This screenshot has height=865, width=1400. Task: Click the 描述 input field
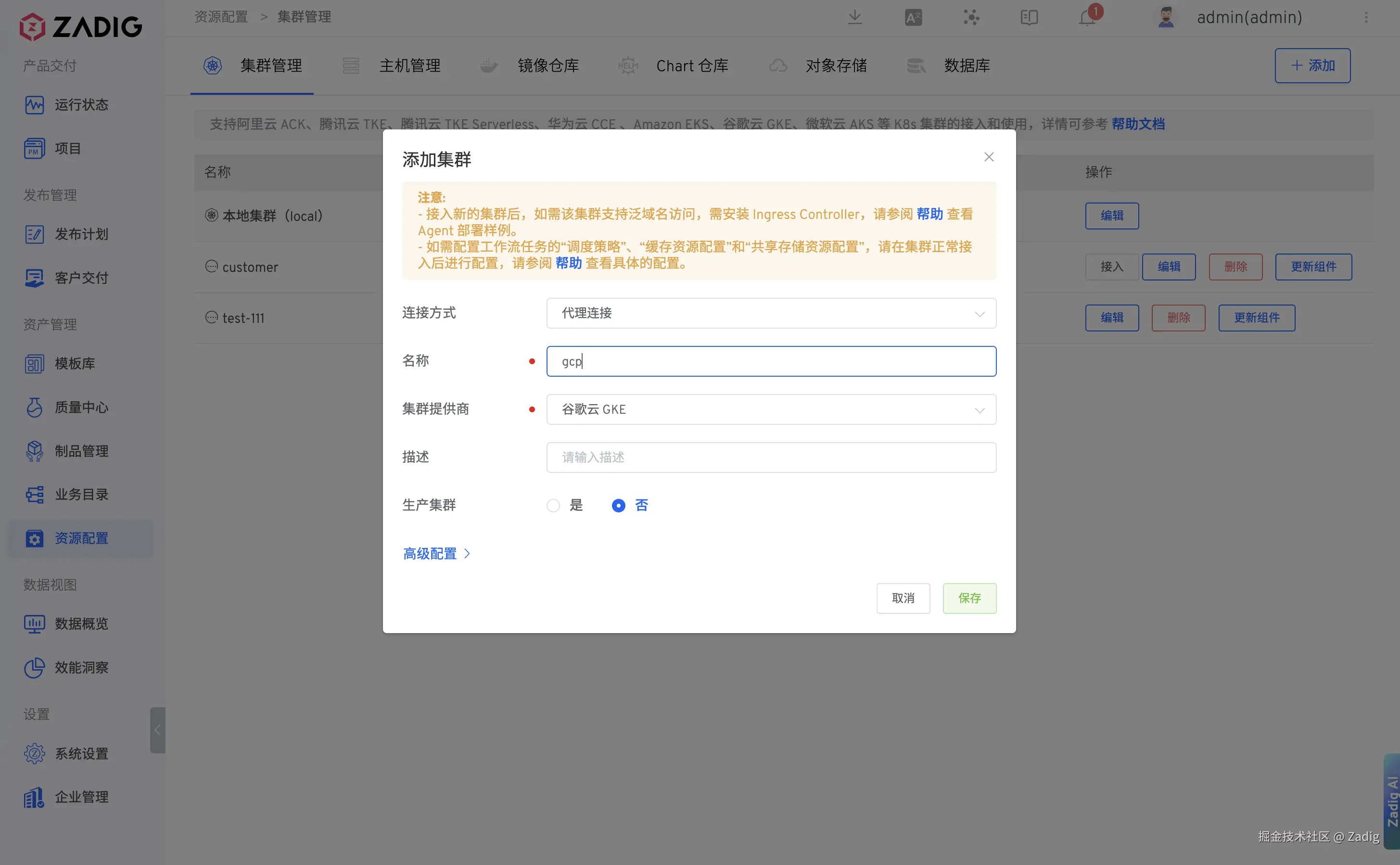tap(771, 458)
